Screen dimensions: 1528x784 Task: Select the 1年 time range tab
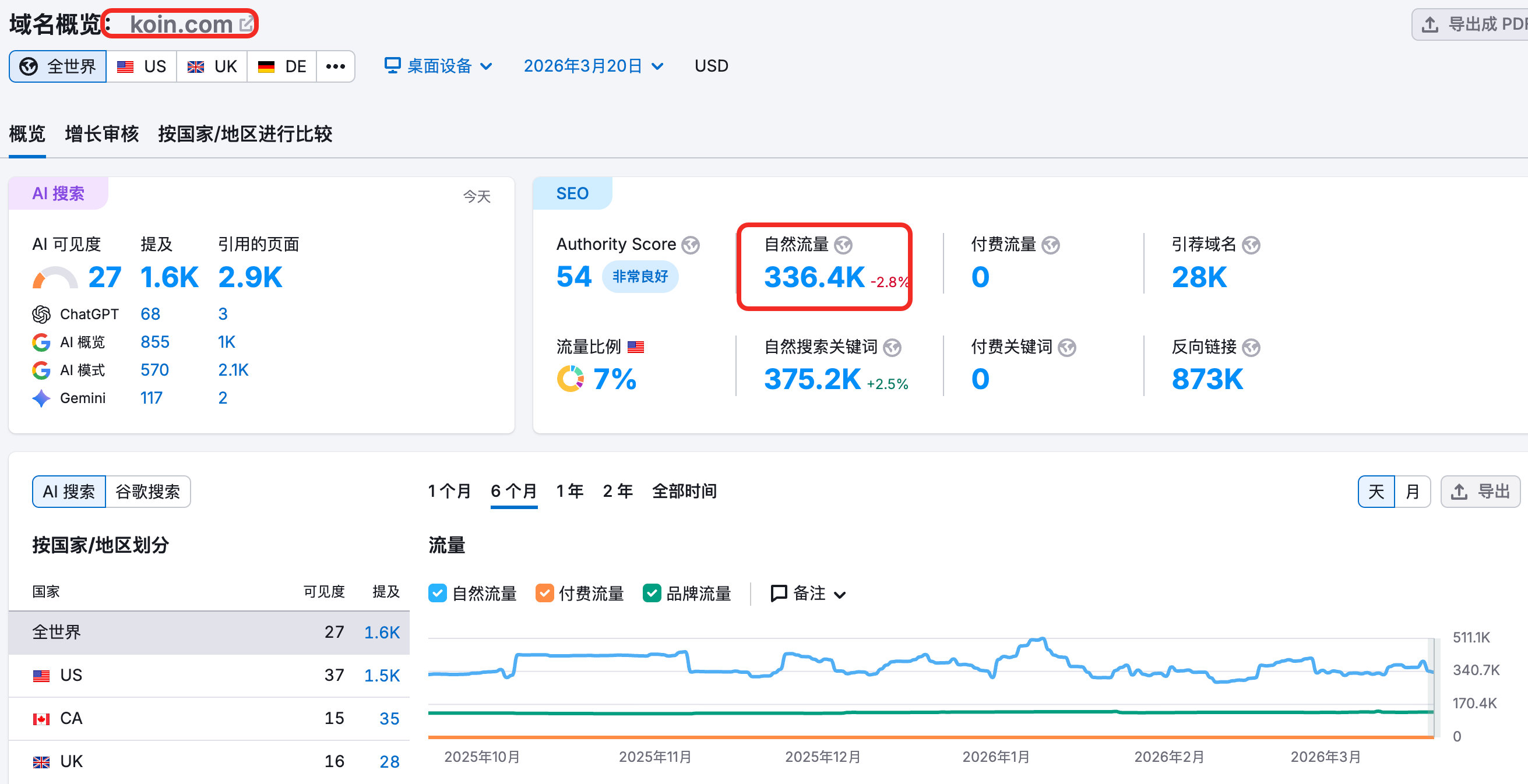[569, 491]
